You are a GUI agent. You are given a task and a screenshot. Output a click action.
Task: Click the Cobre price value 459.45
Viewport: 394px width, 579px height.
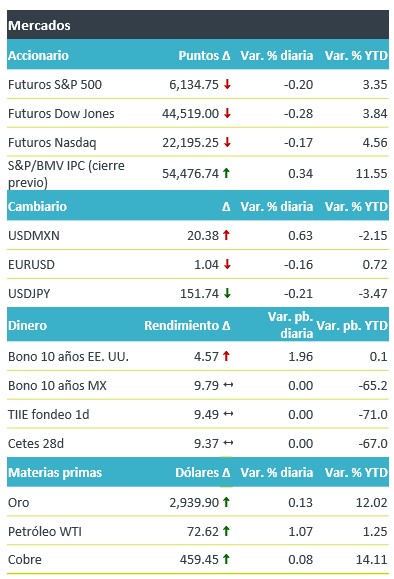[199, 559]
